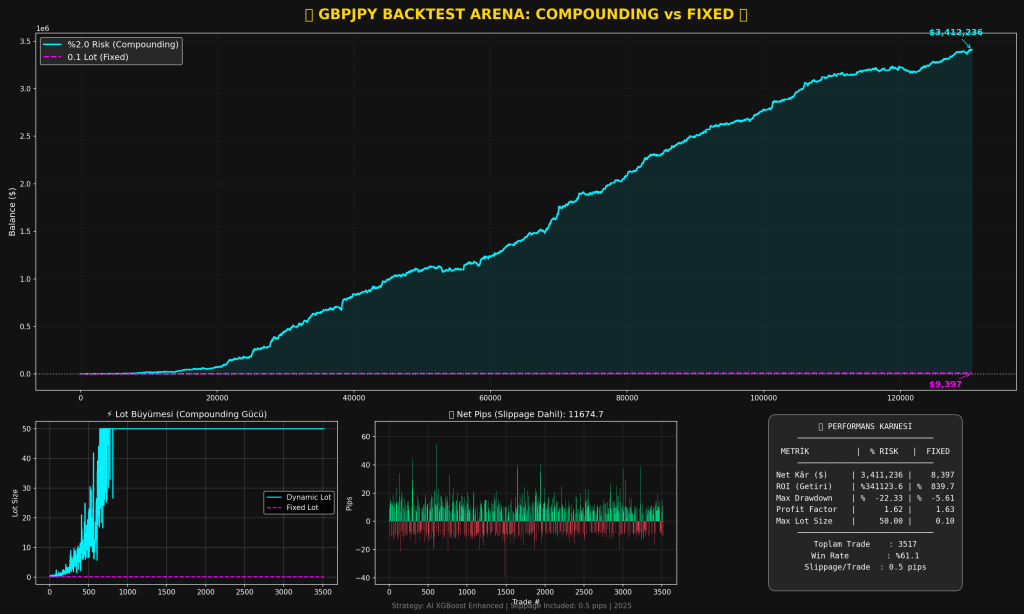Select the Profit Factor row in table
The width and height of the screenshot is (1024, 614).
864,510
